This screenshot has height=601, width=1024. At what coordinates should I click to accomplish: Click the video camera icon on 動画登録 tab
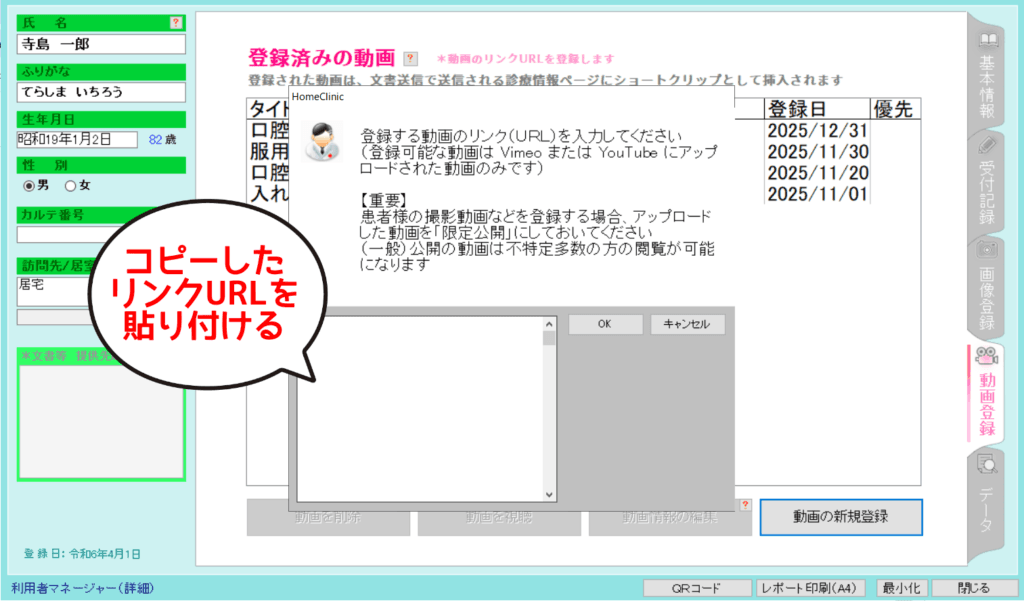coord(987,356)
